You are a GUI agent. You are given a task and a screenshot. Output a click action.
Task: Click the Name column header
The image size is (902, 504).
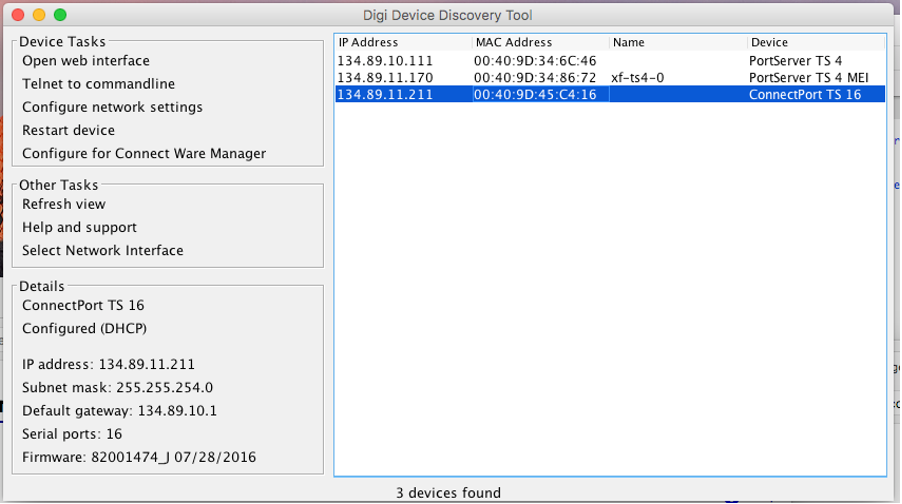(x=629, y=43)
